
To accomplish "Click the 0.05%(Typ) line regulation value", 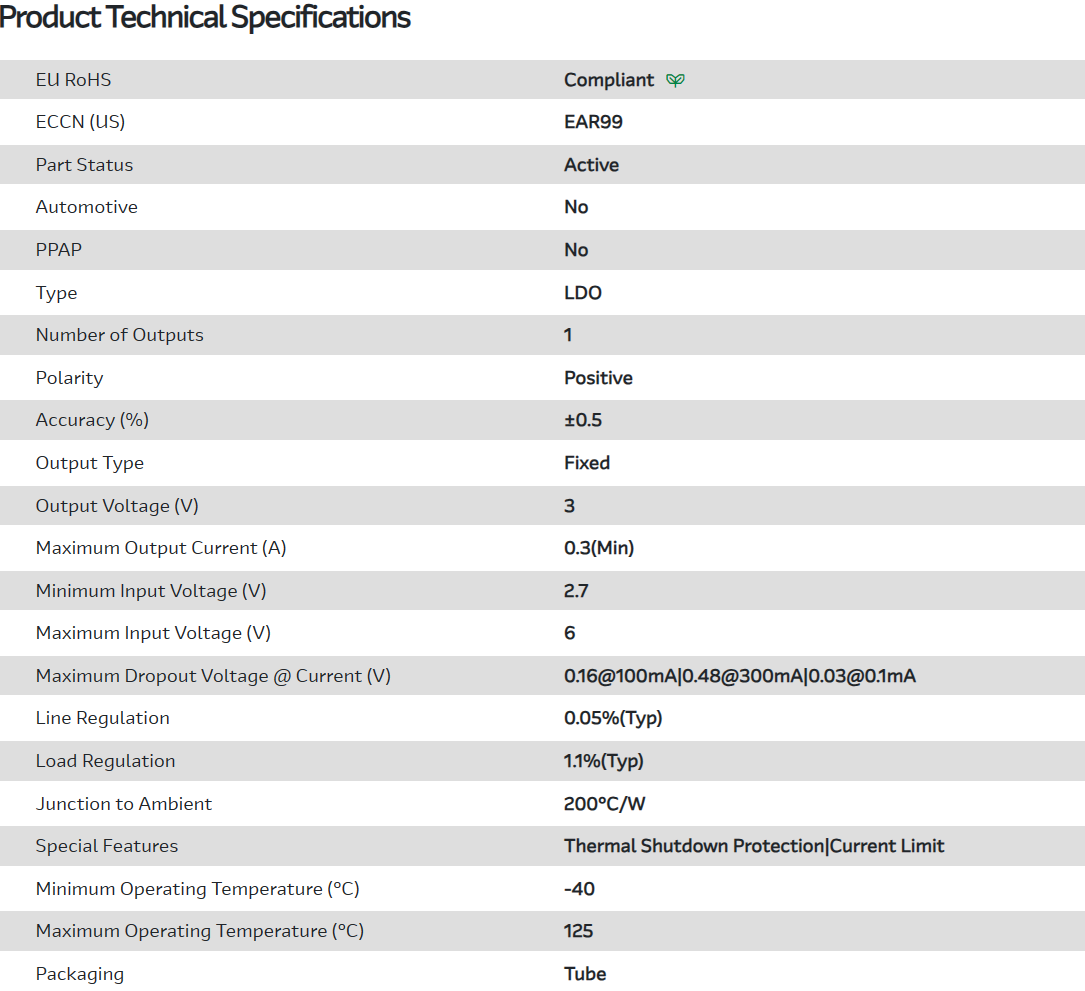I will pos(613,718).
